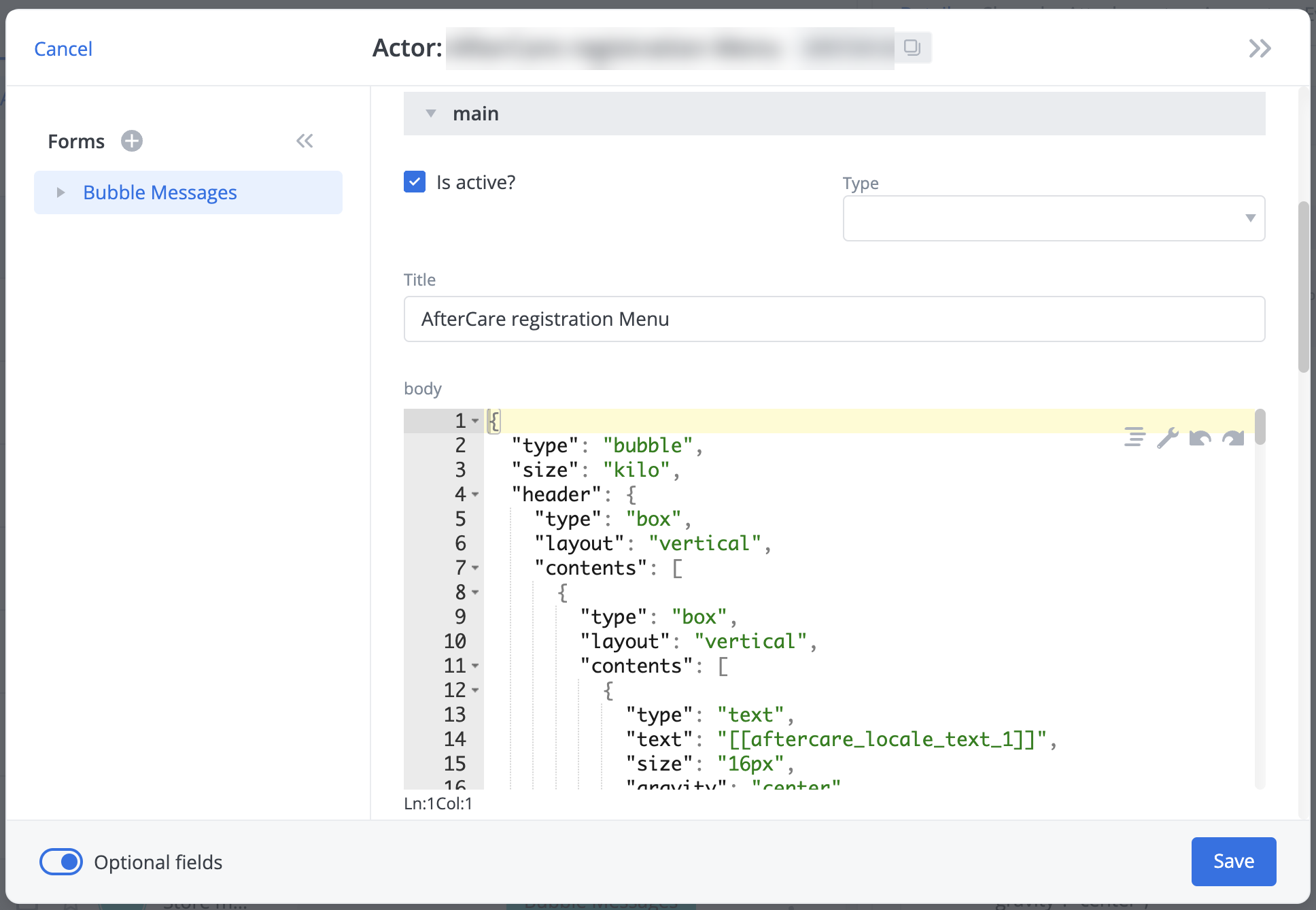Image resolution: width=1316 pixels, height=910 pixels.
Task: Format the code with the align icon
Action: [1135, 437]
